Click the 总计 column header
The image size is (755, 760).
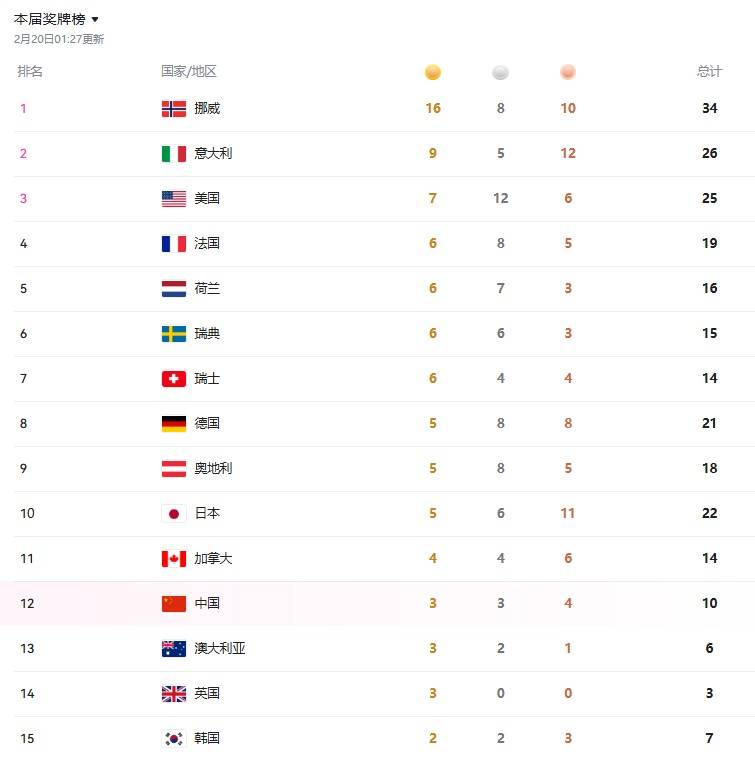[709, 71]
